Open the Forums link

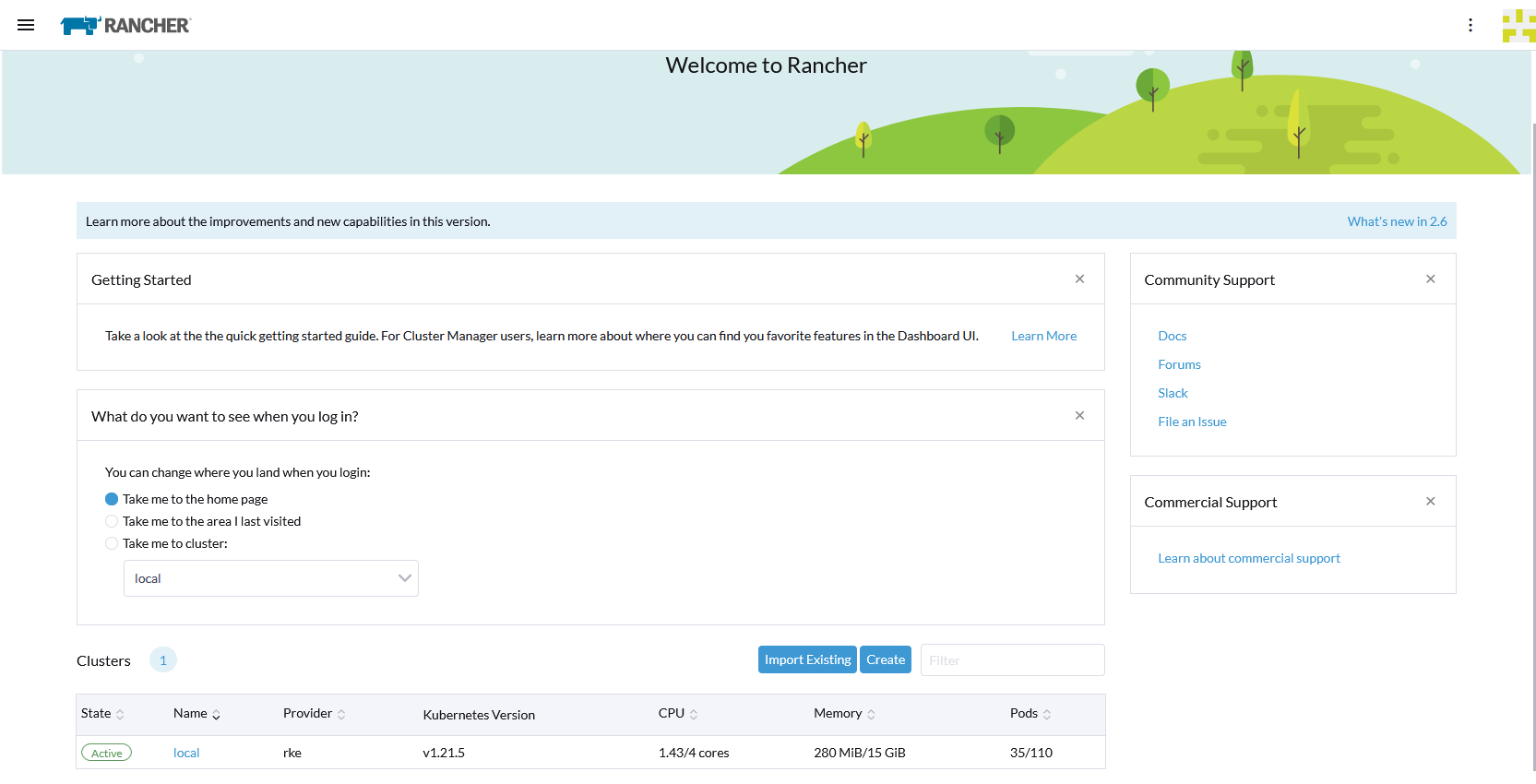pos(1179,364)
